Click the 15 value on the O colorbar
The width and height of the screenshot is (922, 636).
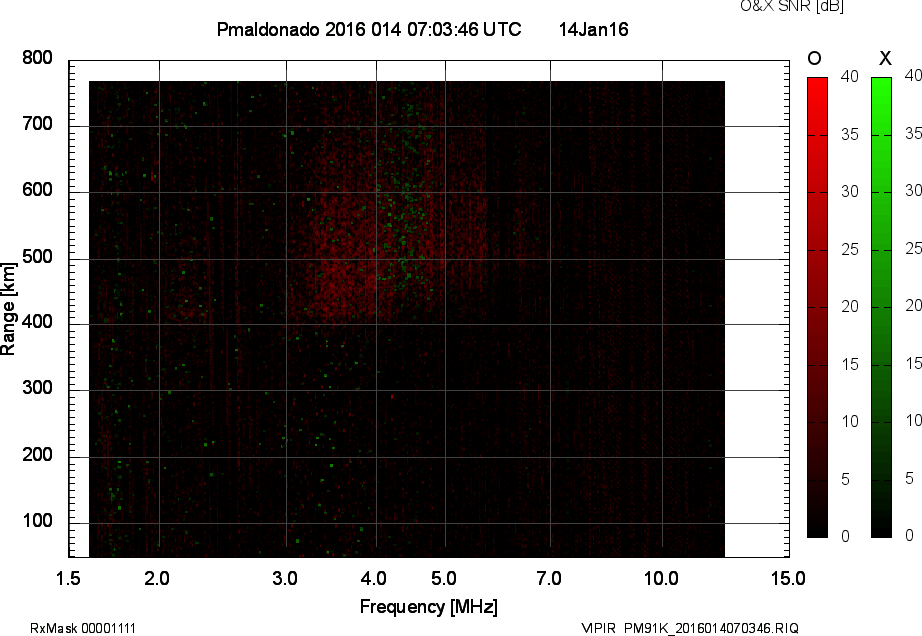(x=850, y=364)
